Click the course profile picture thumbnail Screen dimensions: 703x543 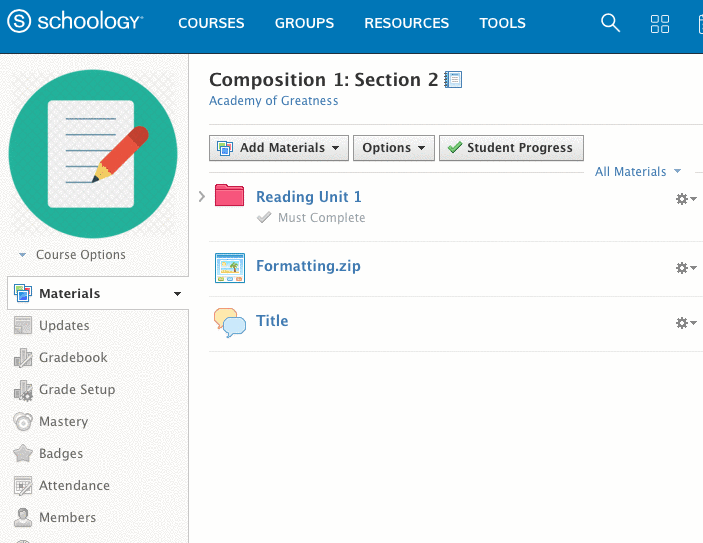pyautogui.click(x=93, y=153)
